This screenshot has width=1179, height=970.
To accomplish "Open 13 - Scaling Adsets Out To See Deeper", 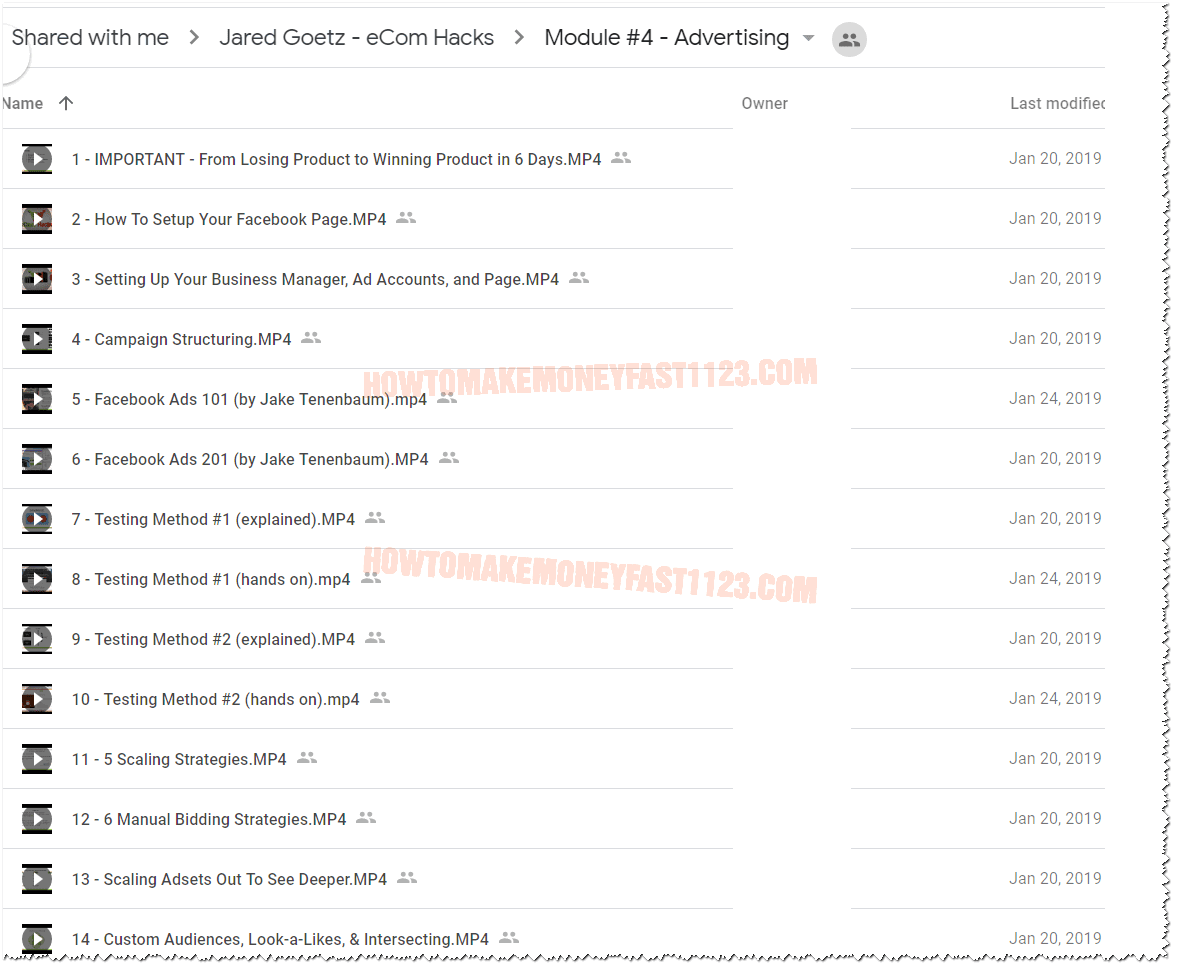I will pyautogui.click(x=229, y=879).
